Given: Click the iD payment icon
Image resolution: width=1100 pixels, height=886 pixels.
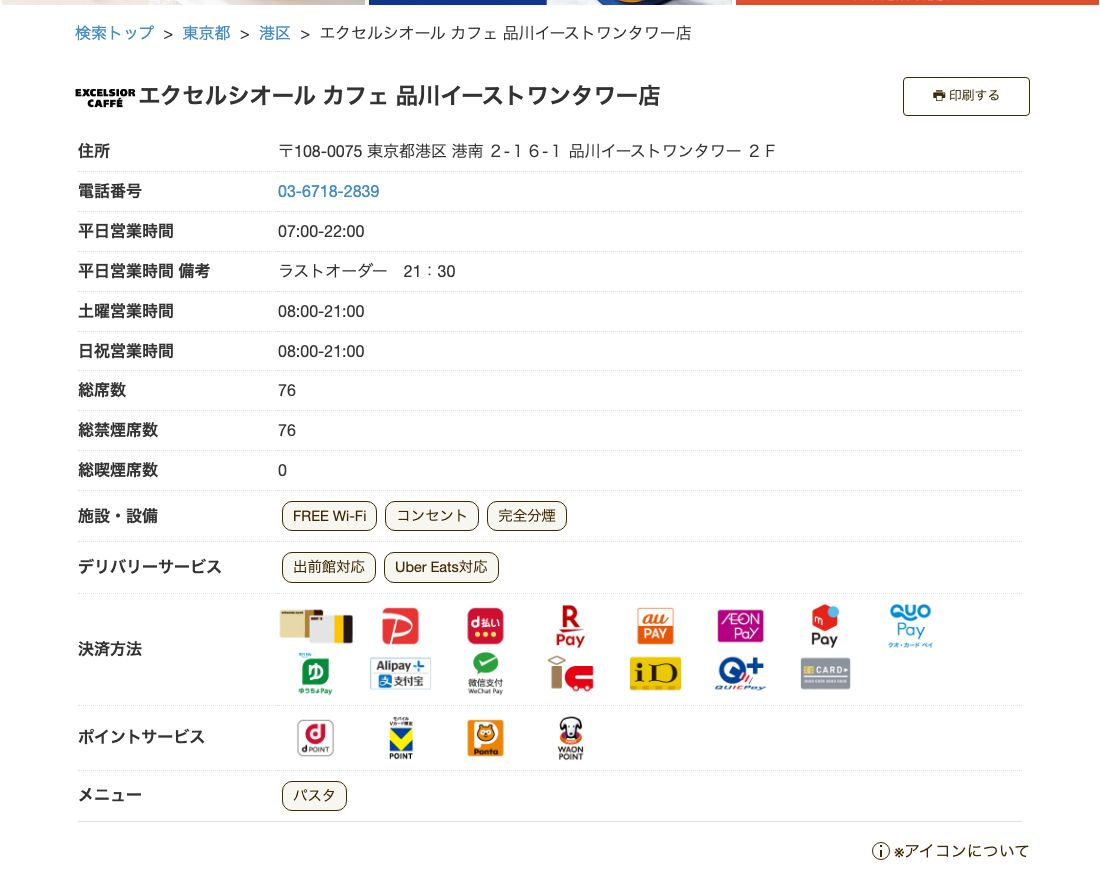Looking at the screenshot, I should pyautogui.click(x=655, y=673).
